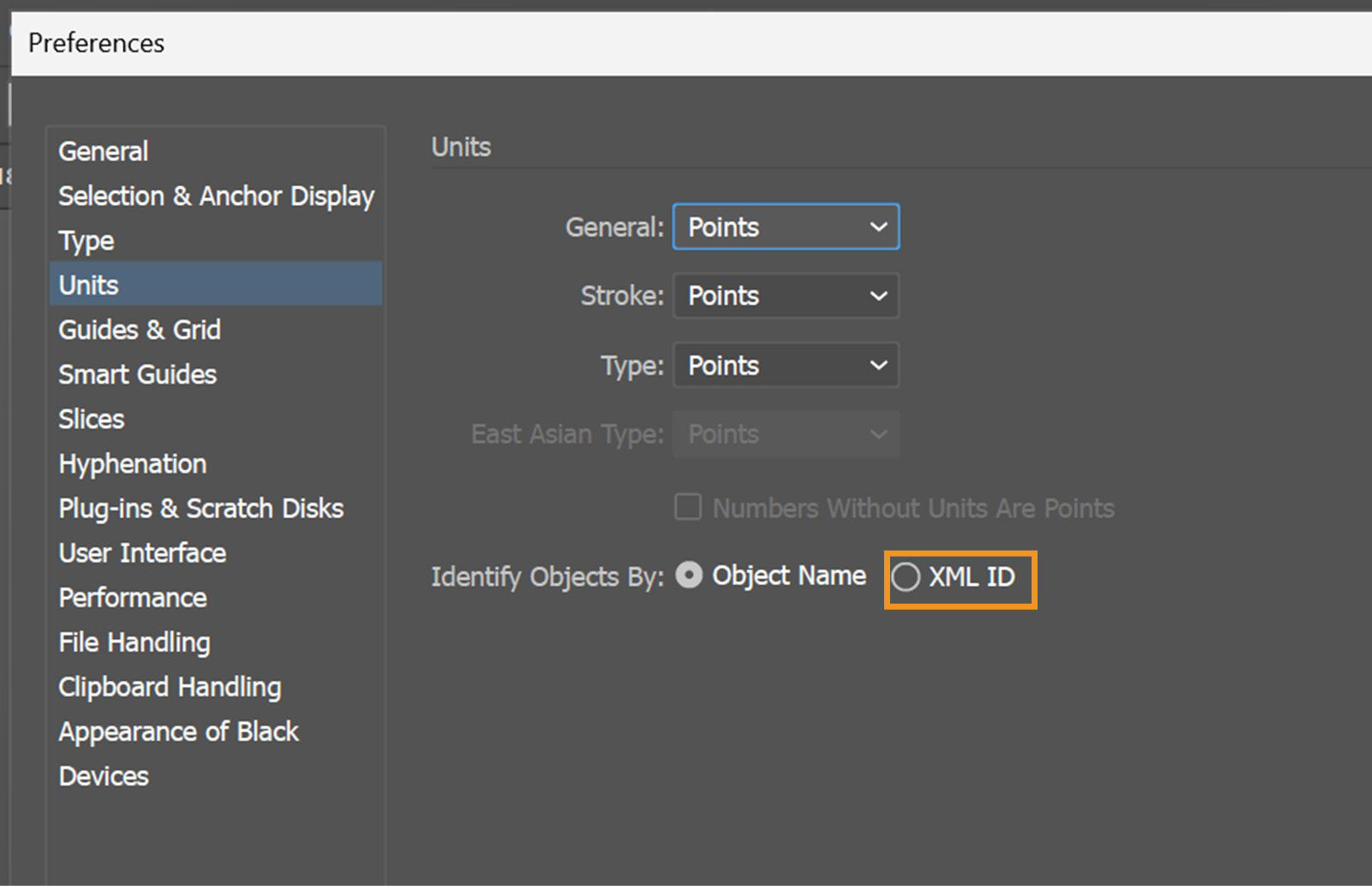
Task: Open Clipboard Handling preferences
Action: (169, 686)
